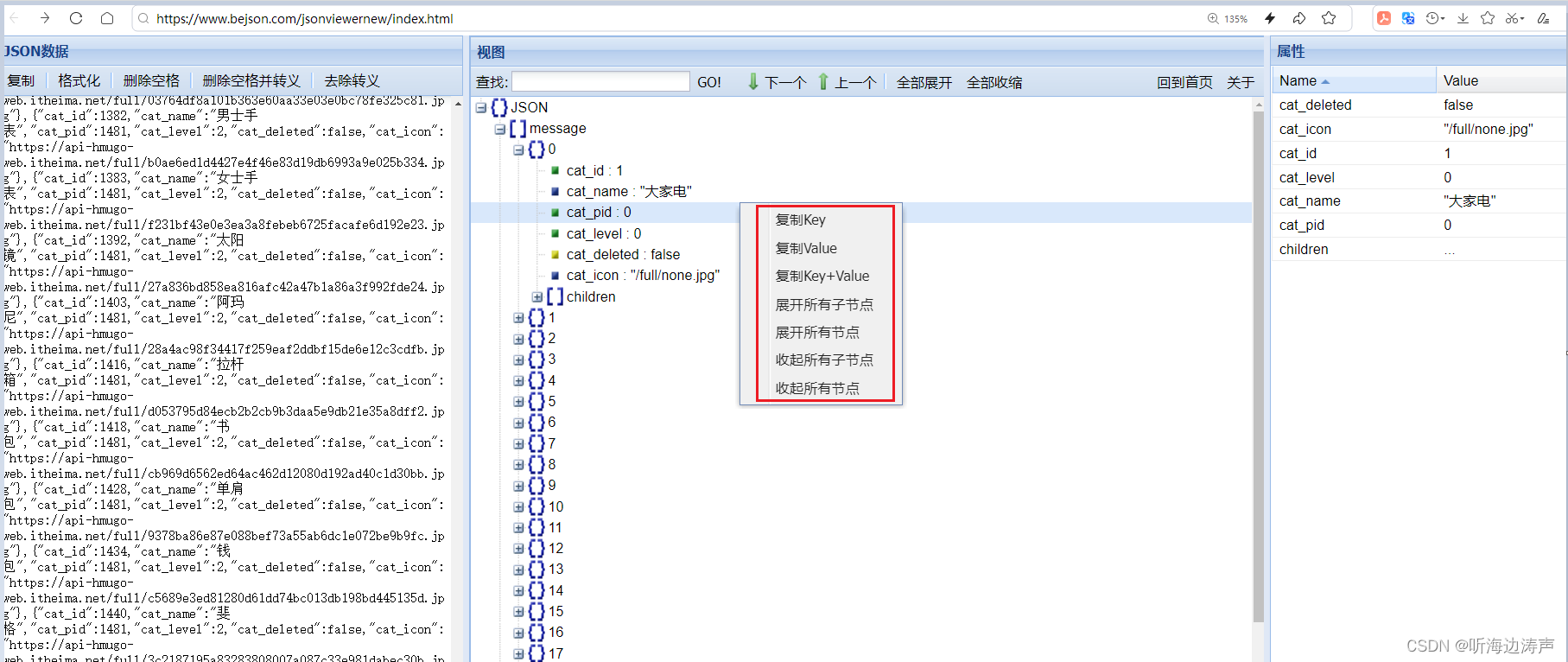Click 下一个 green down arrow
The image size is (1568, 662).
click(x=776, y=82)
